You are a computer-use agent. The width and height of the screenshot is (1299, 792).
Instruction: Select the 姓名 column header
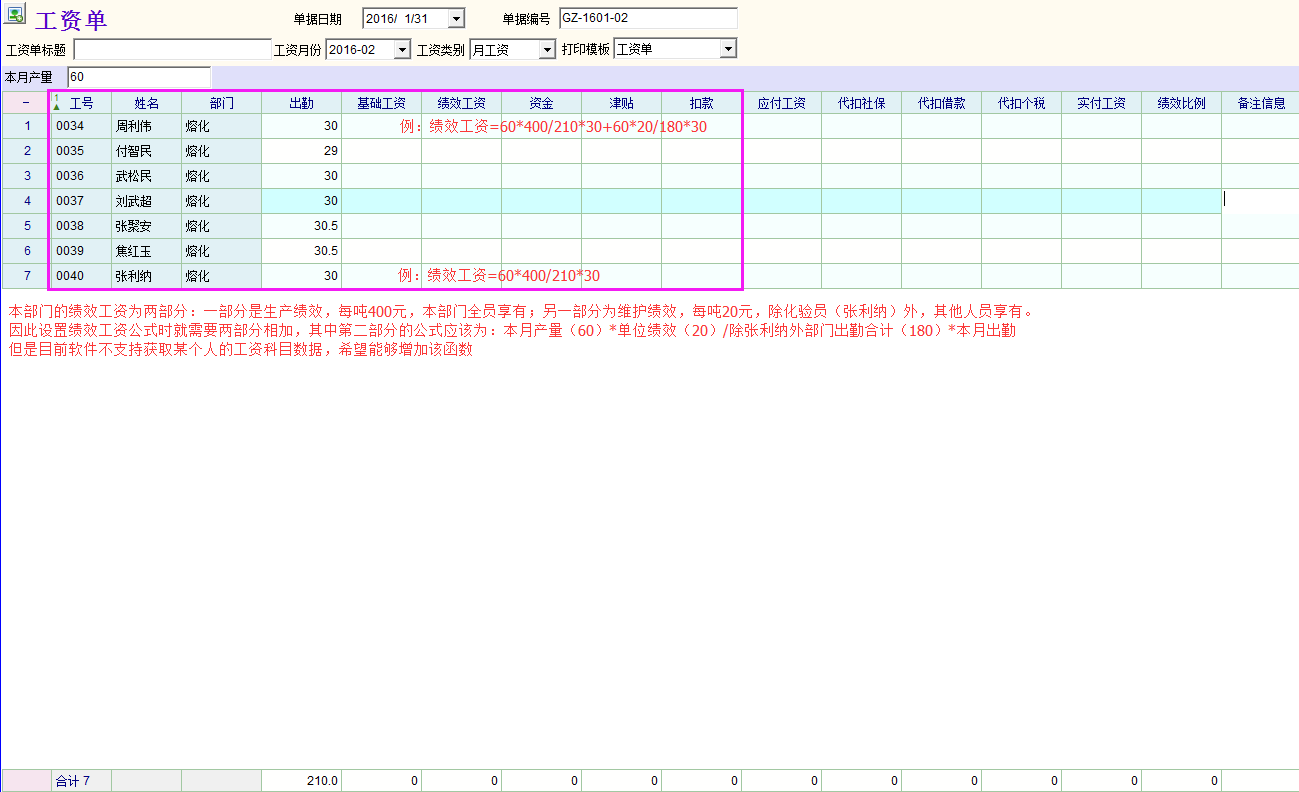point(147,103)
